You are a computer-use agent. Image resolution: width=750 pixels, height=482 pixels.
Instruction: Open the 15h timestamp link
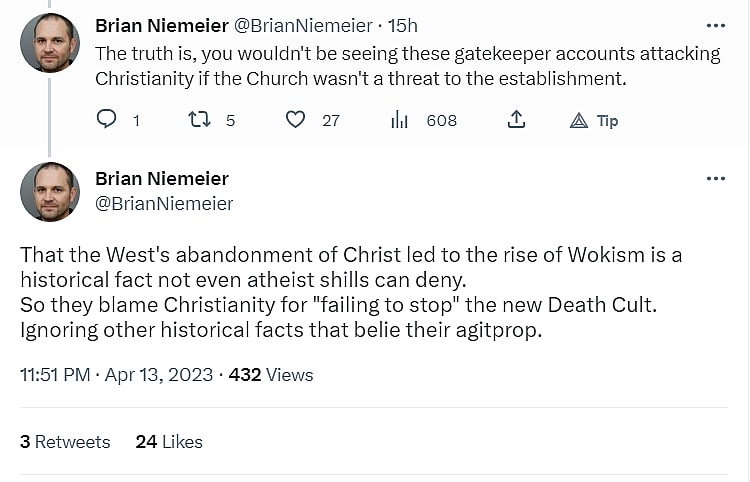tap(405, 25)
